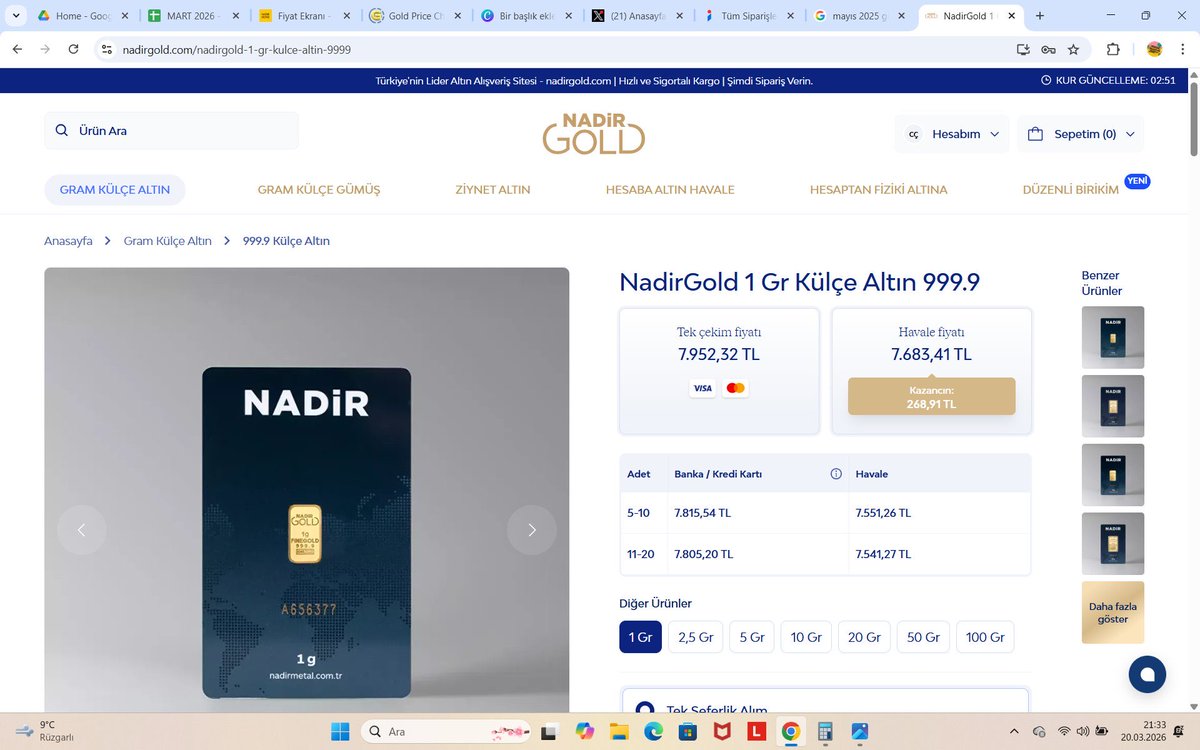Open Chrome extensions puzzle icon

pyautogui.click(x=1113, y=49)
